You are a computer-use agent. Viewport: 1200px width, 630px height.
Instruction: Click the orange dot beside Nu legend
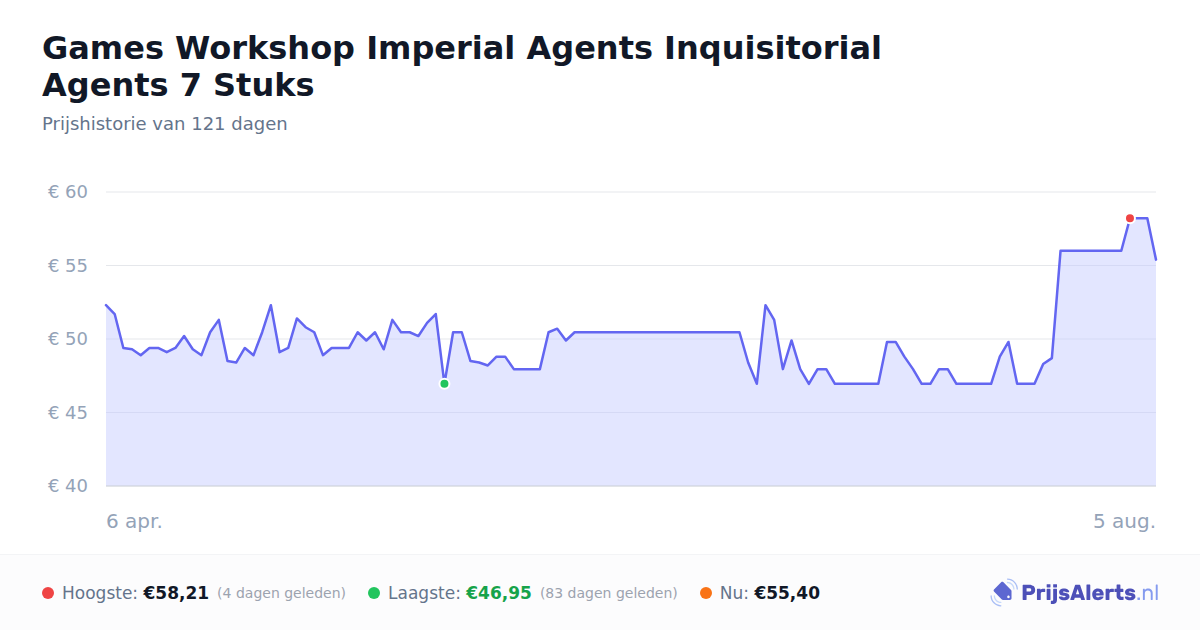[706, 593]
